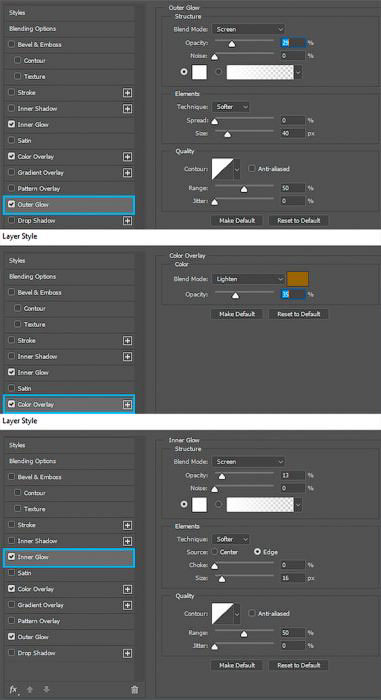Select Styles item in Inner Glow dialog
Image resolution: width=381 pixels, height=700 pixels.
click(69, 445)
